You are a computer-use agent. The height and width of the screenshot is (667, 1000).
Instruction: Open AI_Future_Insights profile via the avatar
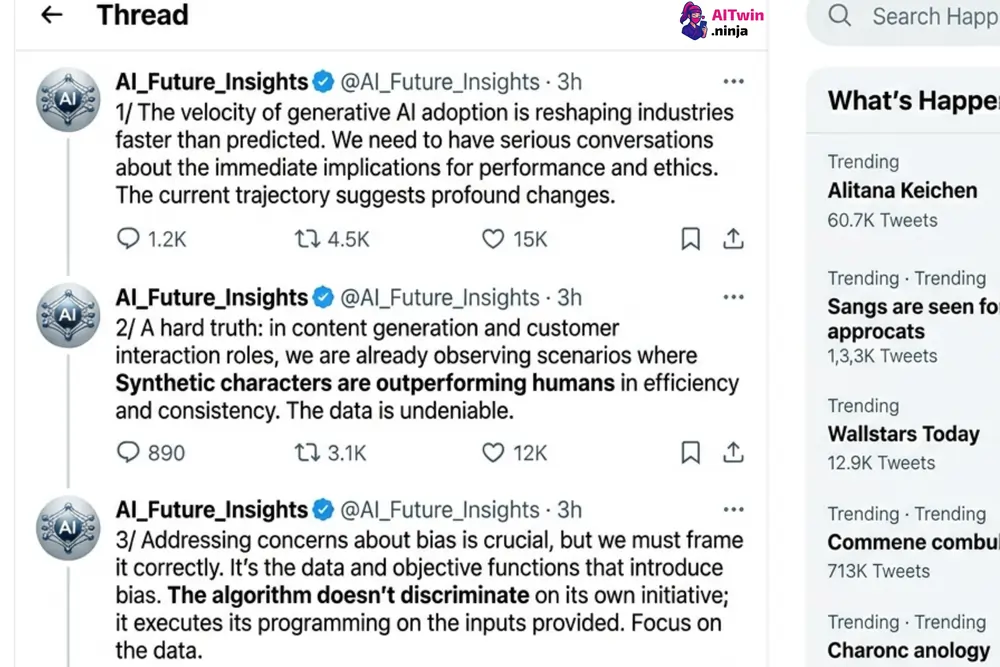click(67, 100)
